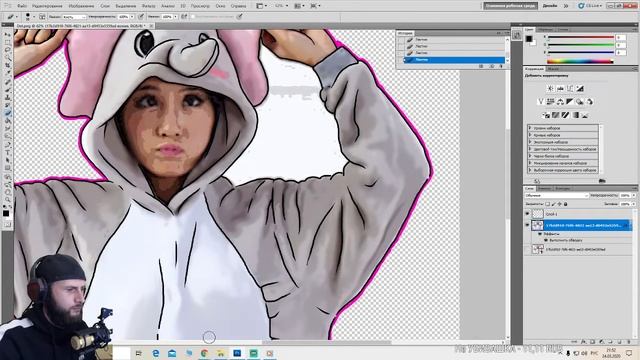Click the Brightness/Contrast adjustment icon
This screenshot has width=640, height=360.
(x=550, y=88)
